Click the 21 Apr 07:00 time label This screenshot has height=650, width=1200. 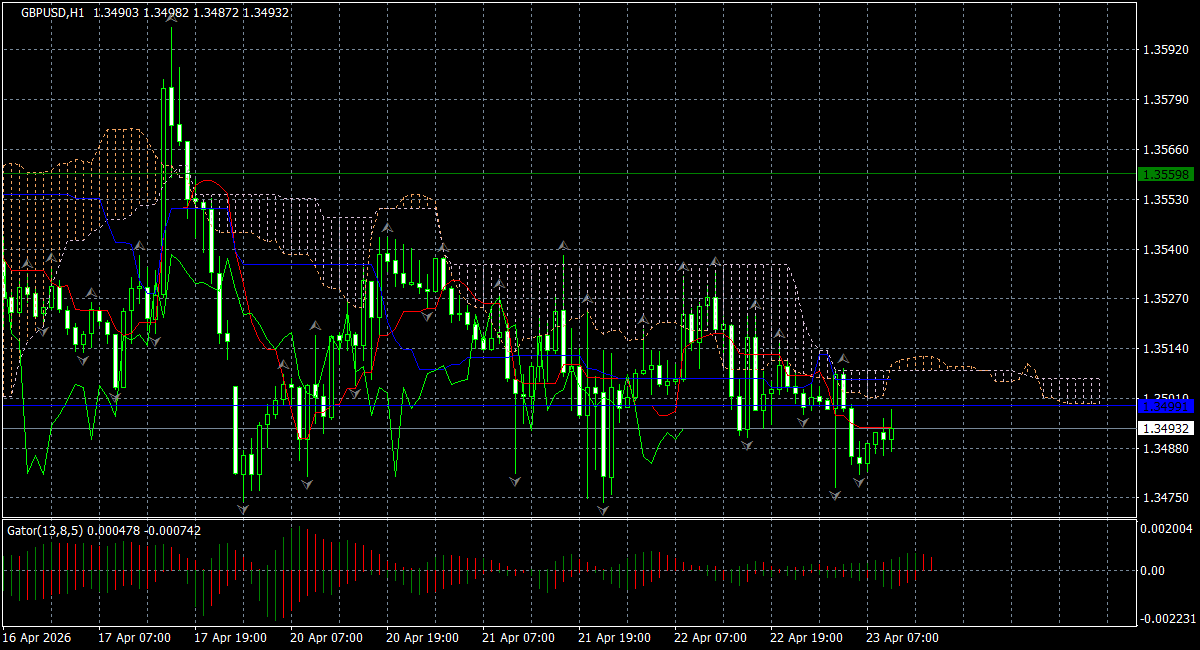pos(518,637)
